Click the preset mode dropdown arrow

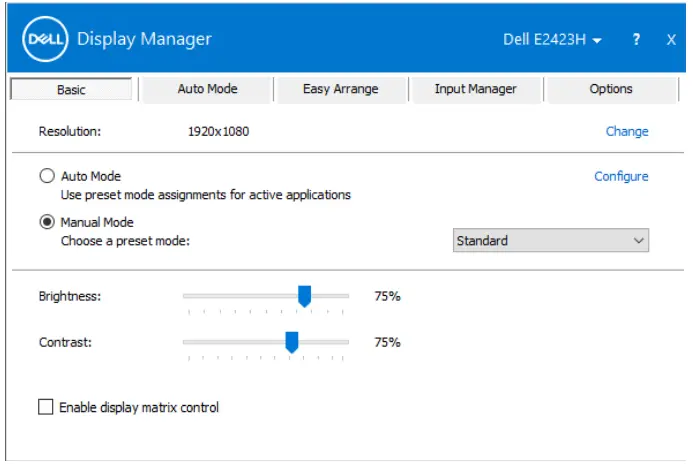tap(638, 241)
